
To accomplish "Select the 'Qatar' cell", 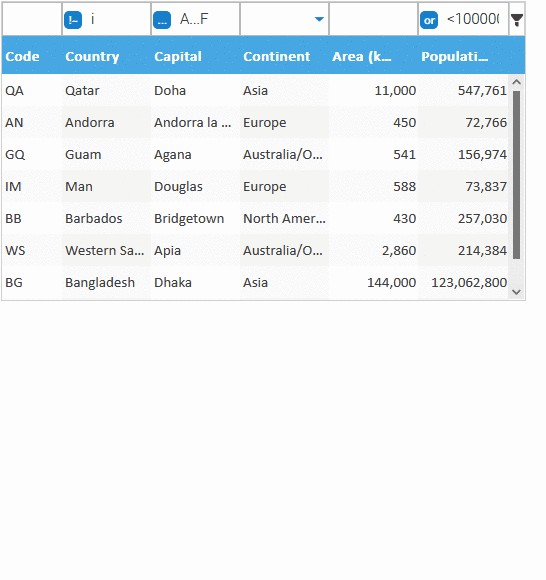I will (106, 91).
